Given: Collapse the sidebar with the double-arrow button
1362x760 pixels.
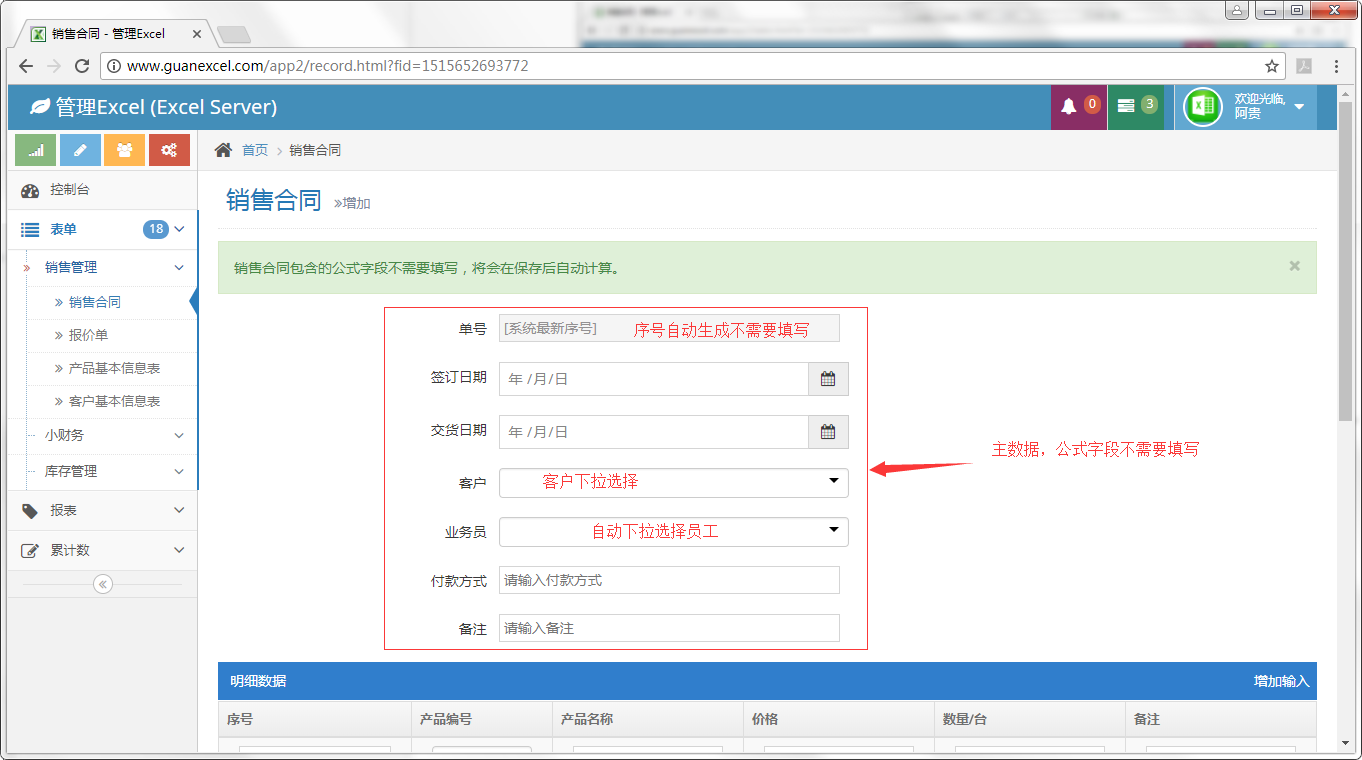Looking at the screenshot, I should coord(102,585).
